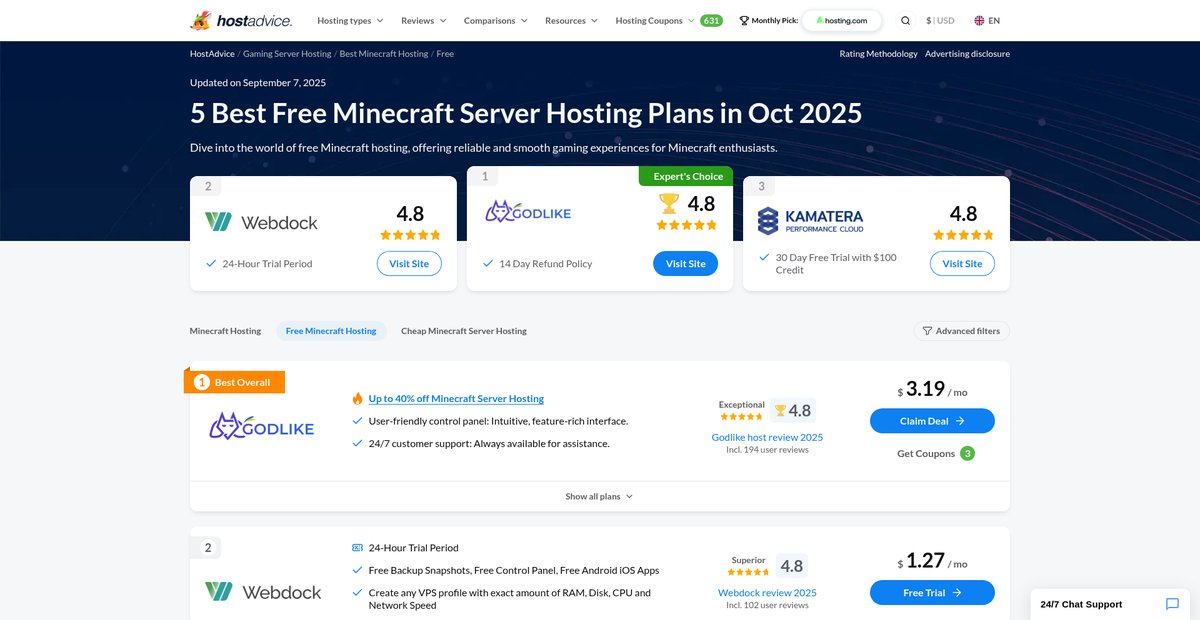1200x620 pixels.
Task: Open Webdock review 2025 link
Action: 767,593
